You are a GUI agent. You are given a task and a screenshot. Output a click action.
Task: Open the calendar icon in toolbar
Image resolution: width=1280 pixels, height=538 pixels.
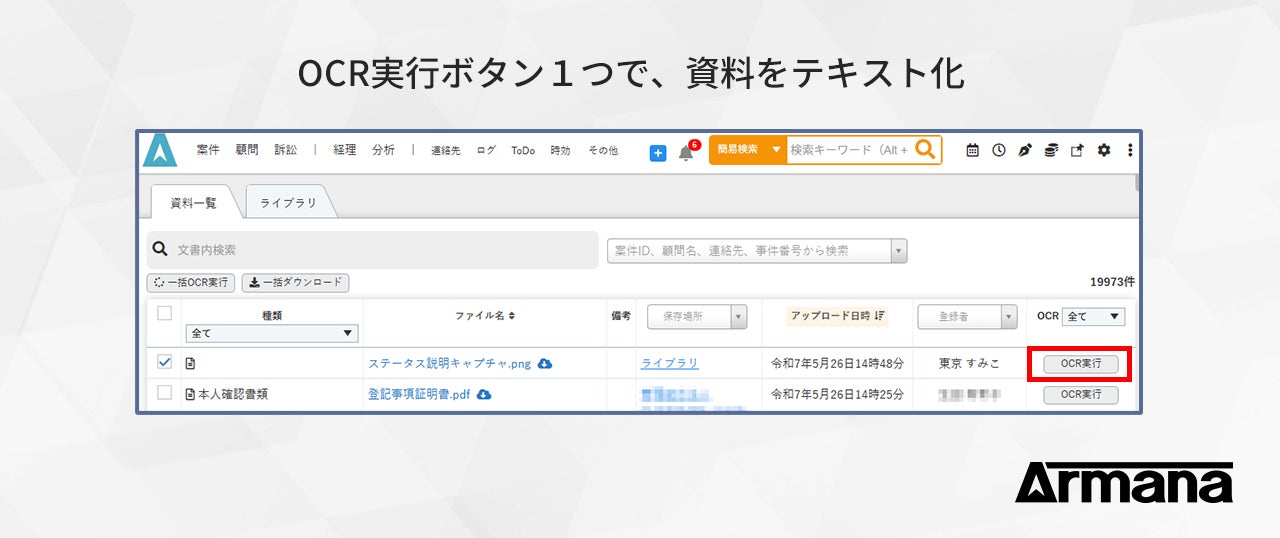click(x=972, y=150)
